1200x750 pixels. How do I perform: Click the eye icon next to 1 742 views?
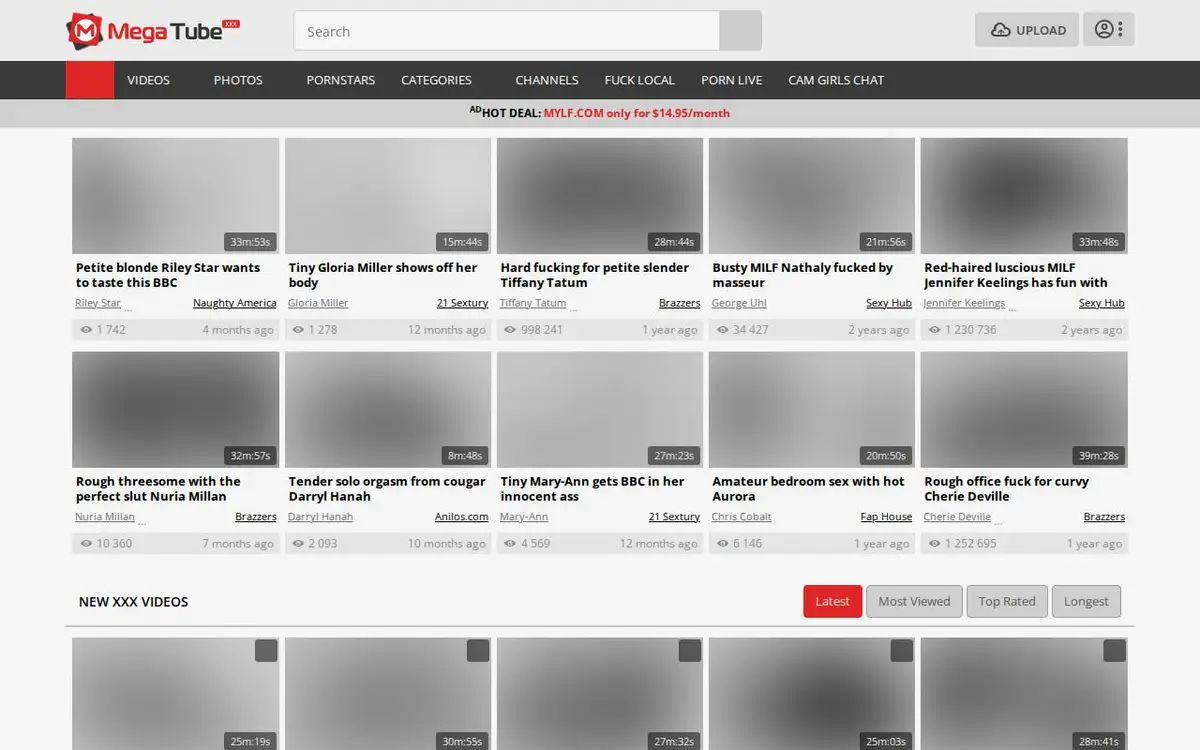point(86,330)
